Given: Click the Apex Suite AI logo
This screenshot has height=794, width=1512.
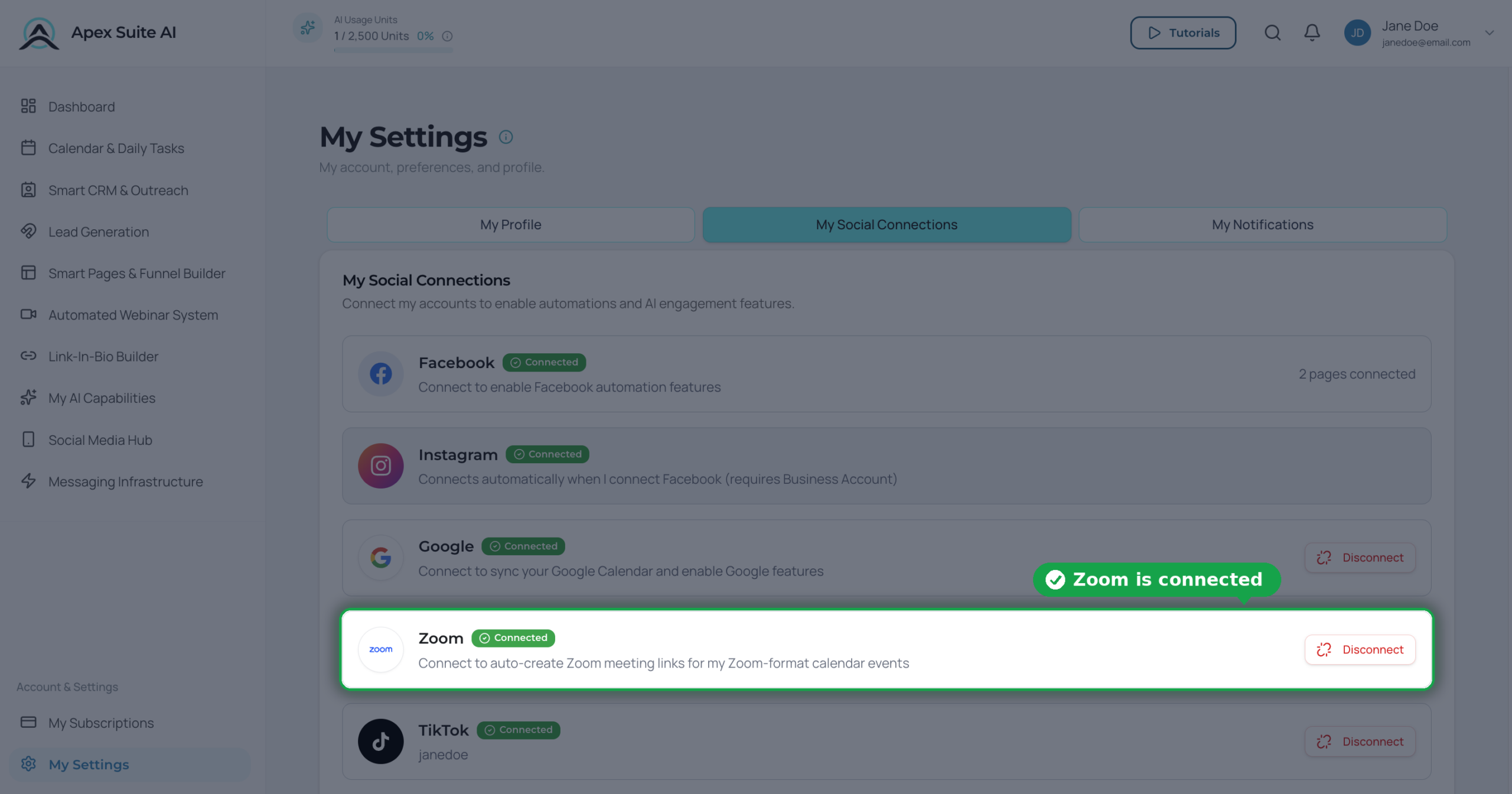Looking at the screenshot, I should click(x=39, y=33).
